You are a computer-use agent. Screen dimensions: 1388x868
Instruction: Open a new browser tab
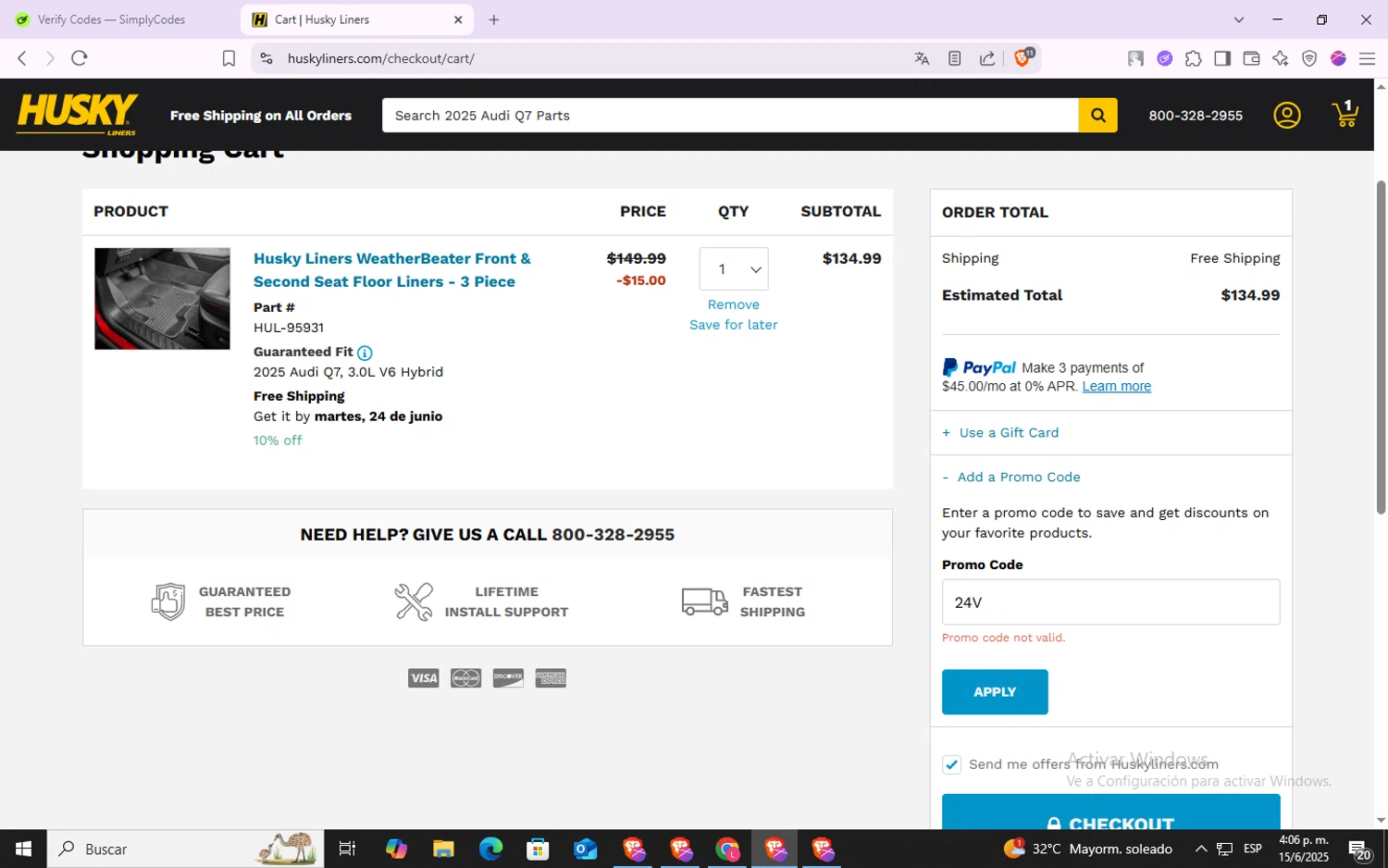click(494, 19)
